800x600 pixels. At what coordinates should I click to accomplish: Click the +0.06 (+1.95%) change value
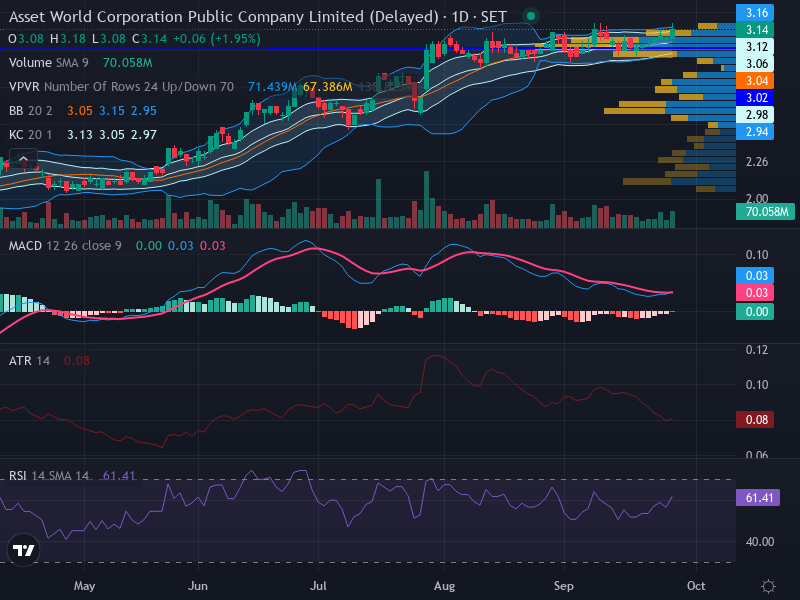tap(217, 39)
